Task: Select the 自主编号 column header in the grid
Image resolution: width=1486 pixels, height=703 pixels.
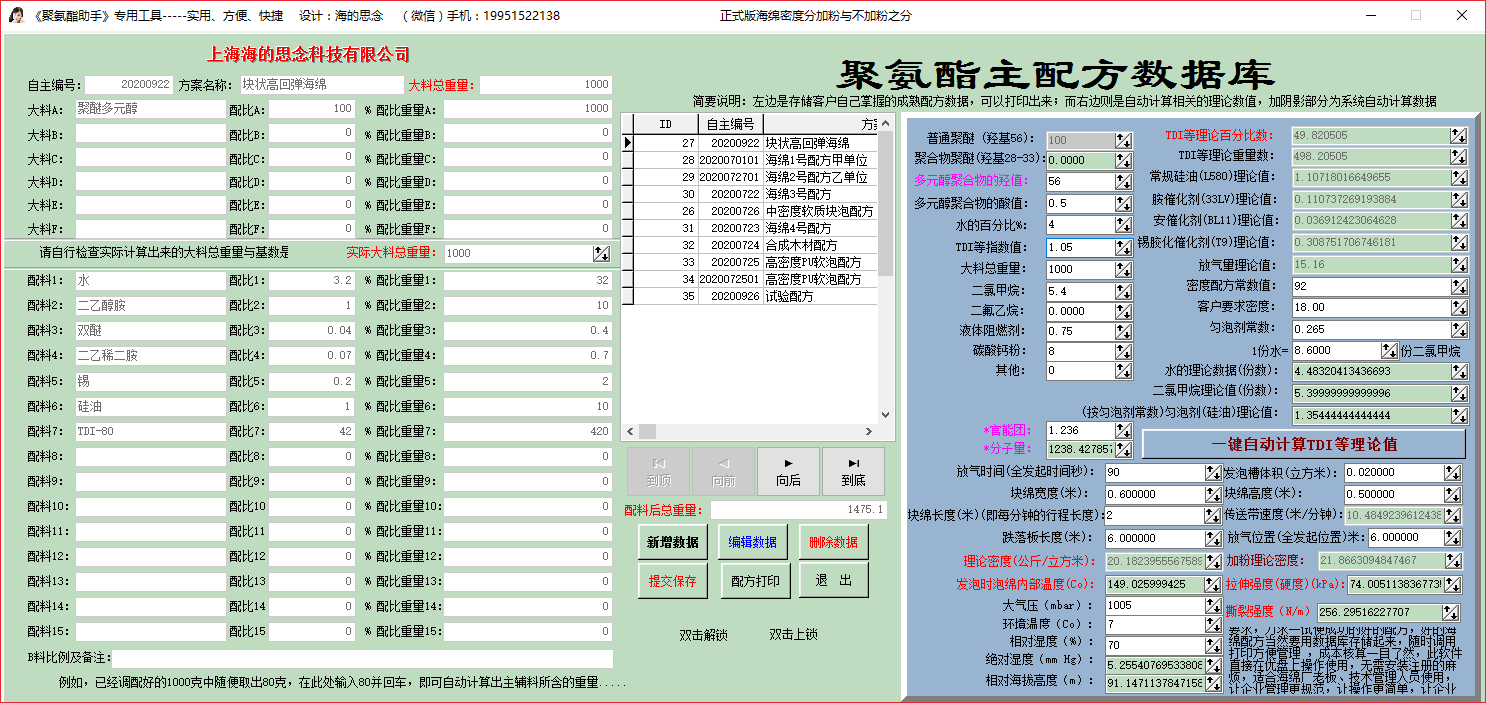Action: tap(731, 124)
